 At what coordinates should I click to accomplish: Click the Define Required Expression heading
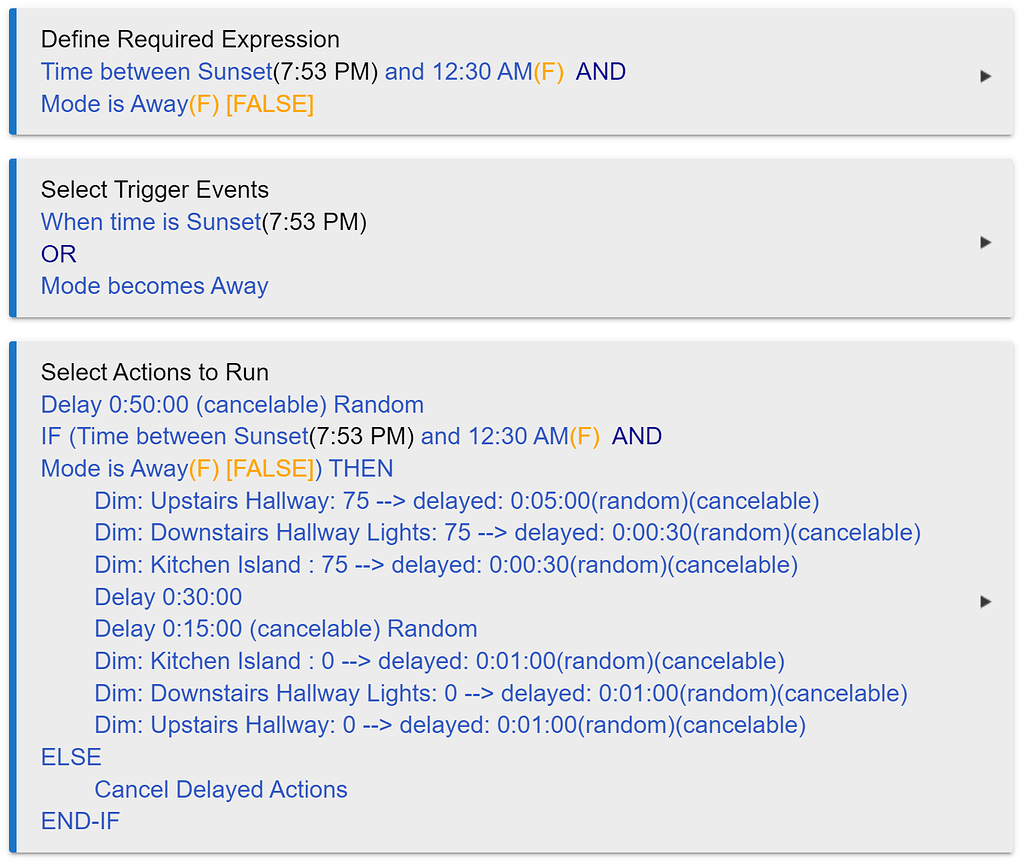[190, 40]
